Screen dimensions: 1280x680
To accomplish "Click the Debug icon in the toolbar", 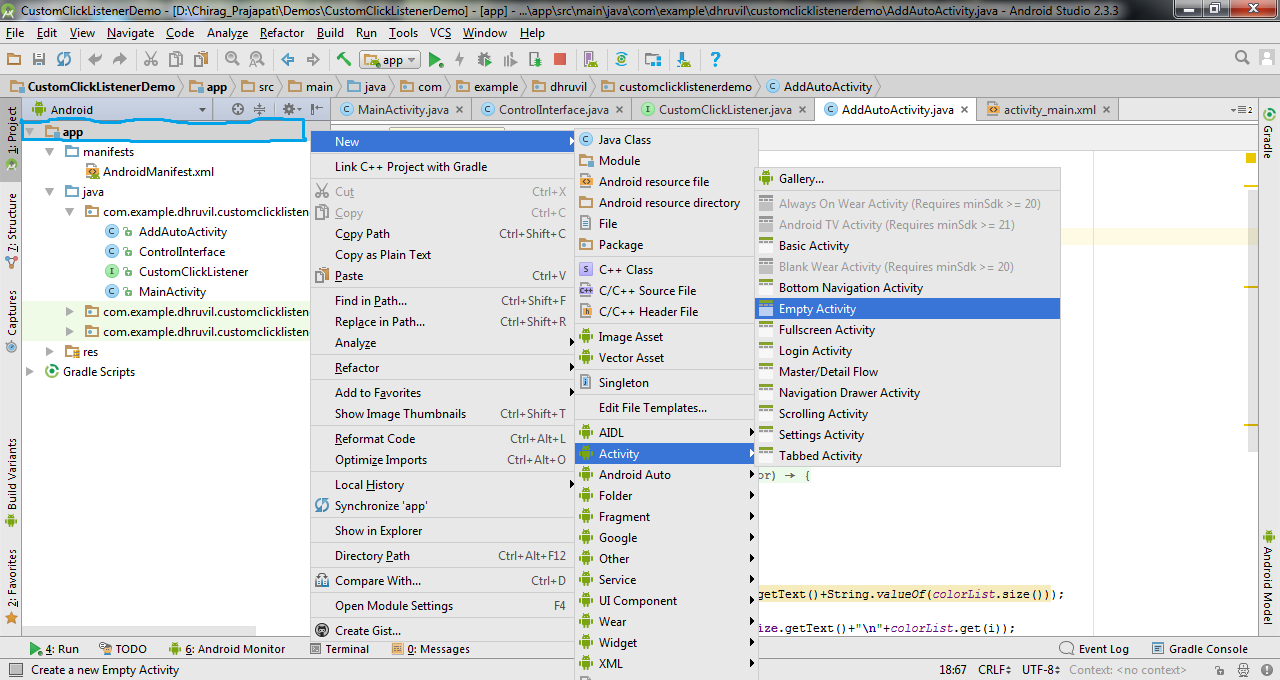I will [x=485, y=59].
